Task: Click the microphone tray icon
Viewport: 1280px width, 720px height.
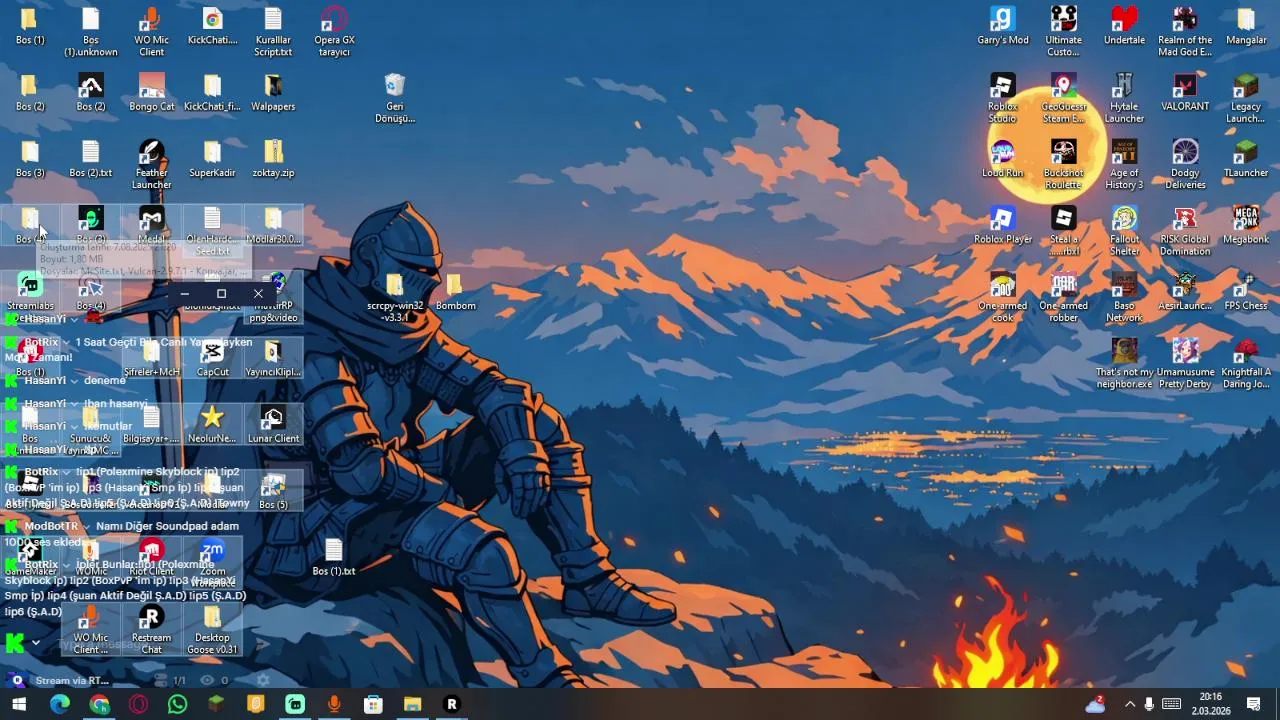Action: pos(1149,704)
